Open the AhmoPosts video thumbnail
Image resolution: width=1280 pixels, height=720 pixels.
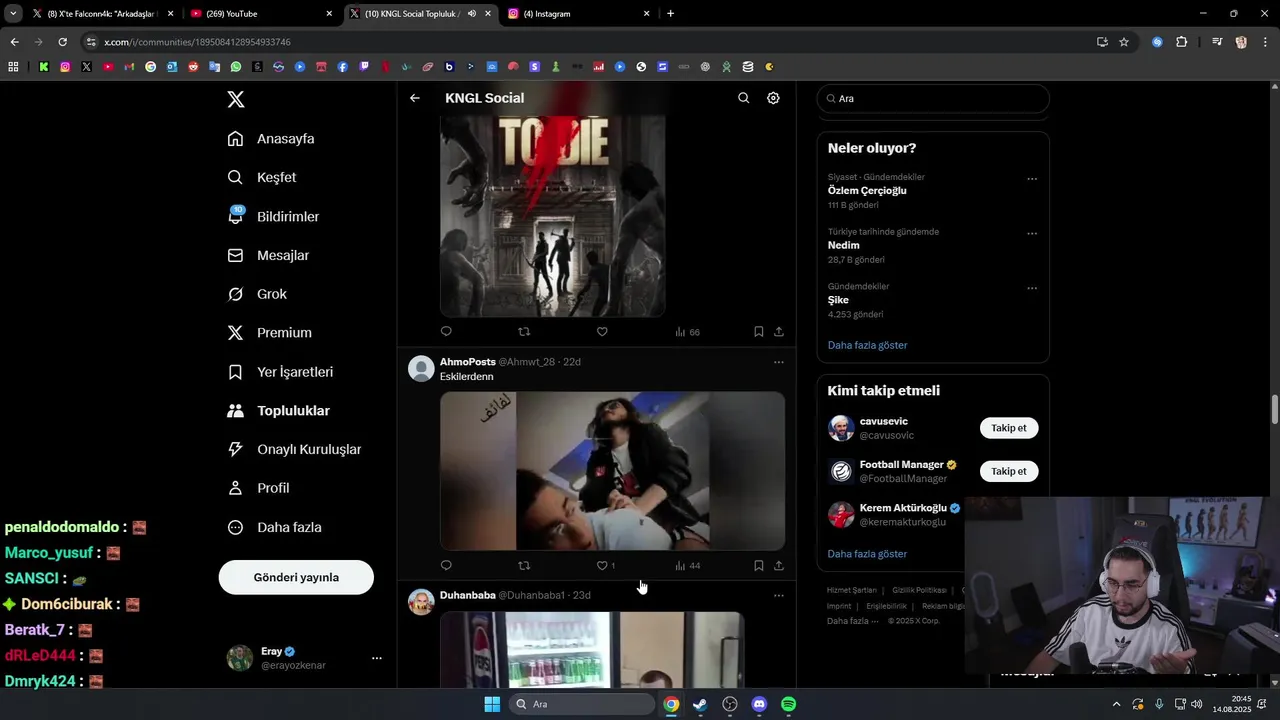coord(612,471)
